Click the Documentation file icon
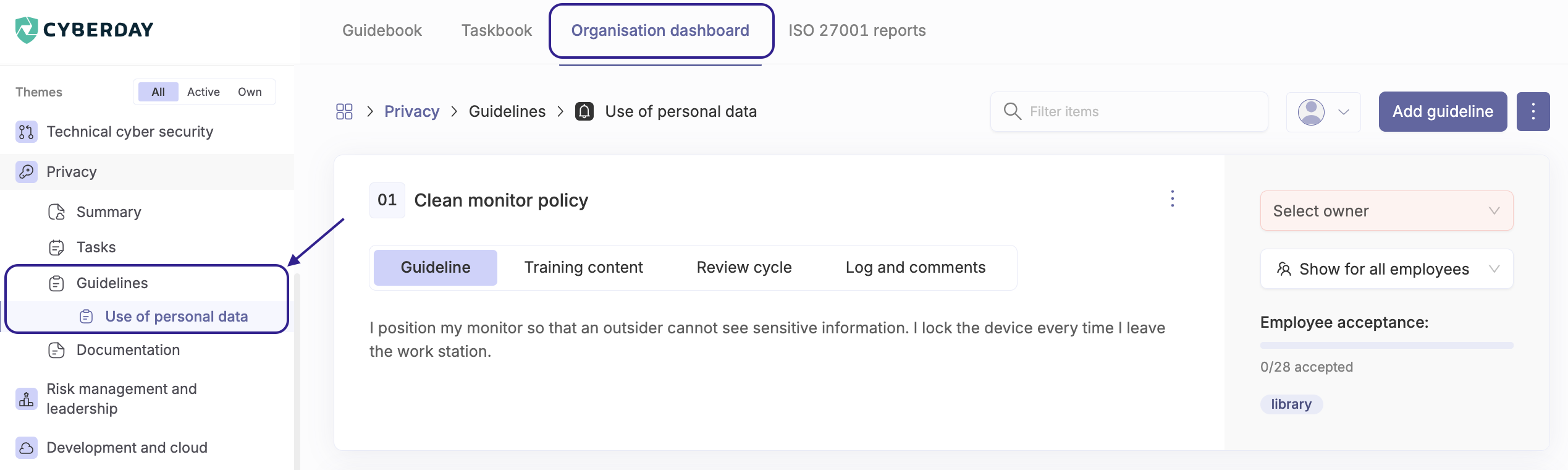Viewport: 1568px width, 470px height. (56, 350)
